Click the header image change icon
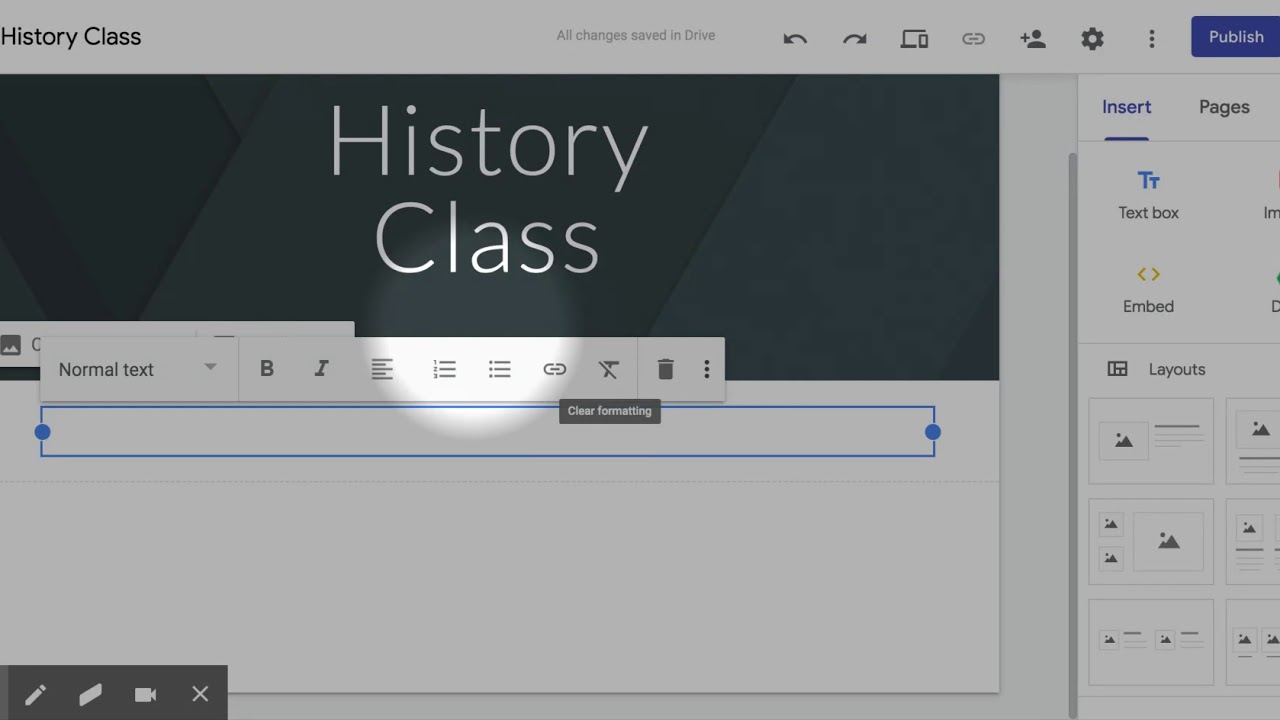The width and height of the screenshot is (1280, 720). pos(11,345)
